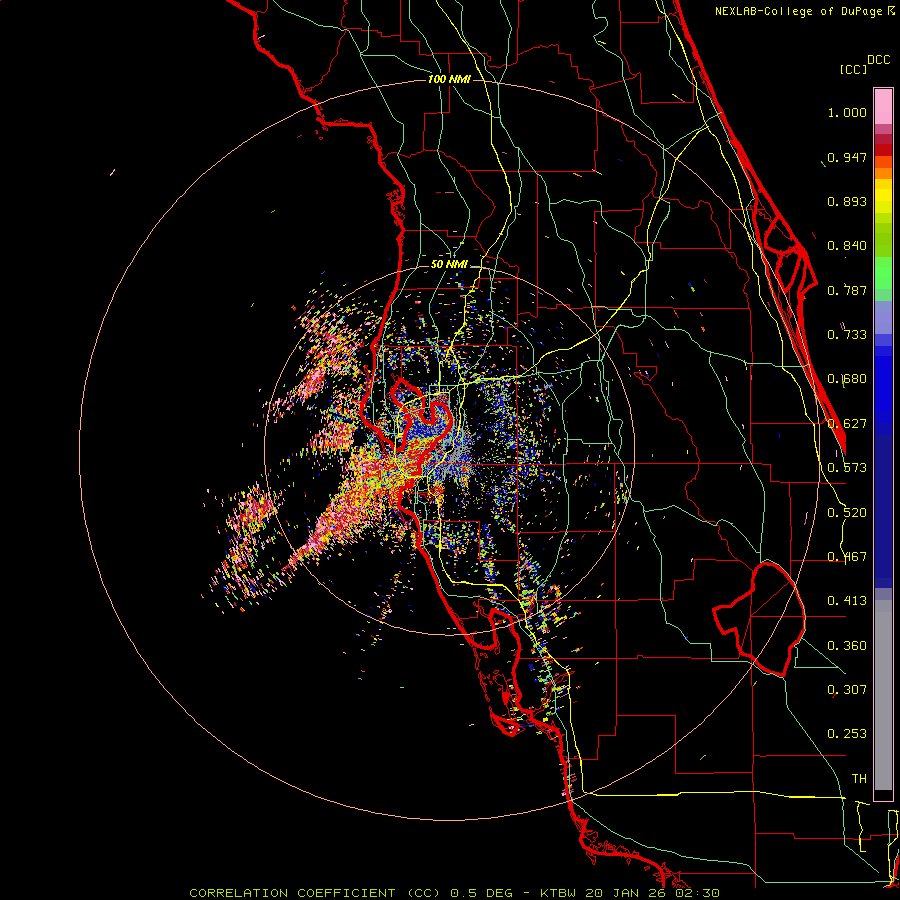Click the 0.733 legend value
Image resolution: width=900 pixels, height=900 pixels.
tap(847, 335)
